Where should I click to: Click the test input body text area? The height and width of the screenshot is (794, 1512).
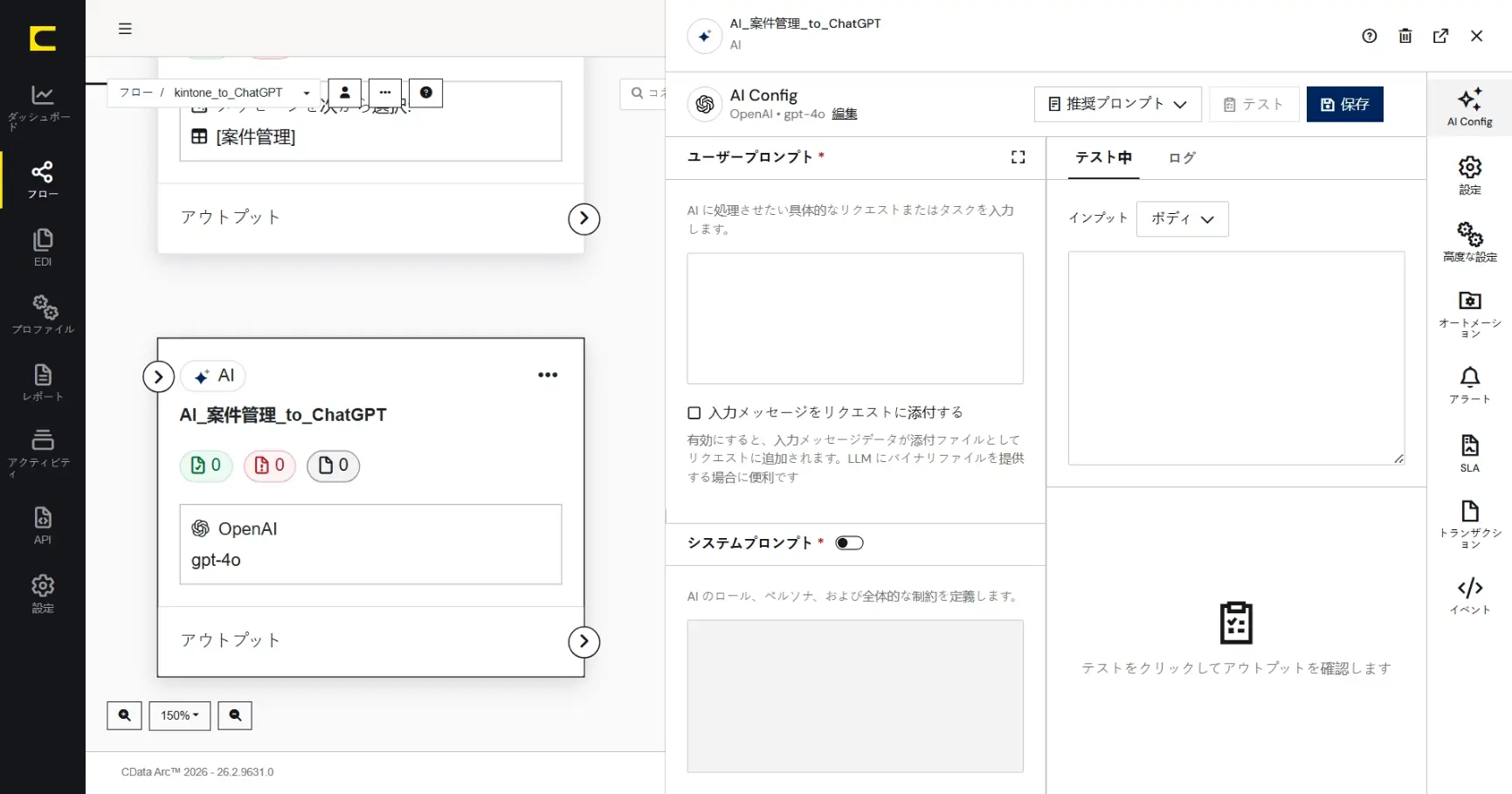pyautogui.click(x=1237, y=358)
